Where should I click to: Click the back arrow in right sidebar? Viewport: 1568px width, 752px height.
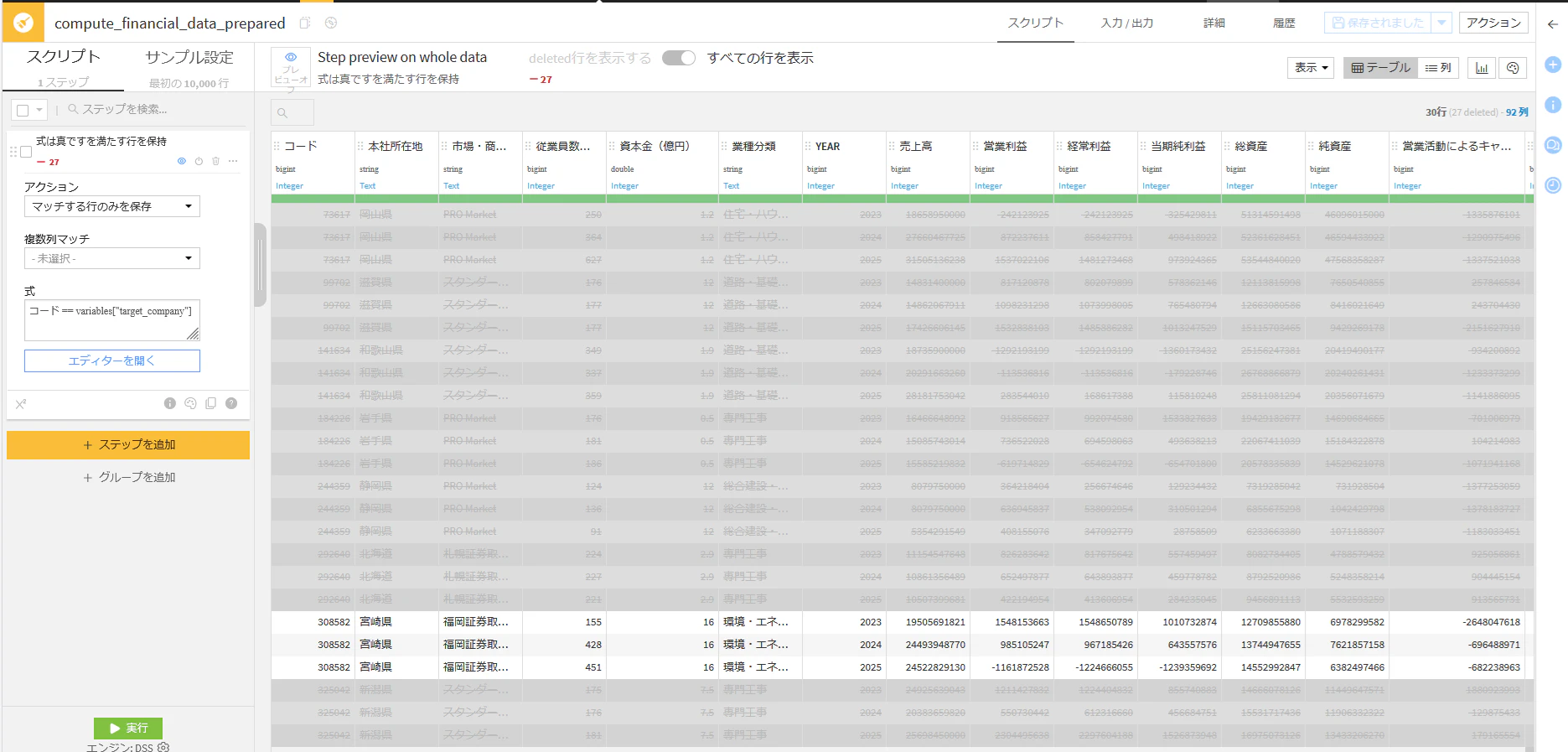(x=1553, y=24)
